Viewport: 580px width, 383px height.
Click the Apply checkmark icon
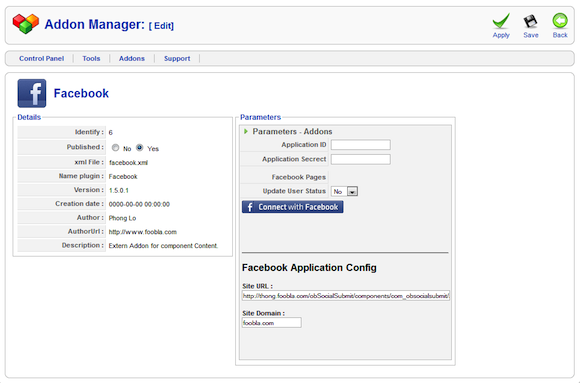(x=501, y=21)
